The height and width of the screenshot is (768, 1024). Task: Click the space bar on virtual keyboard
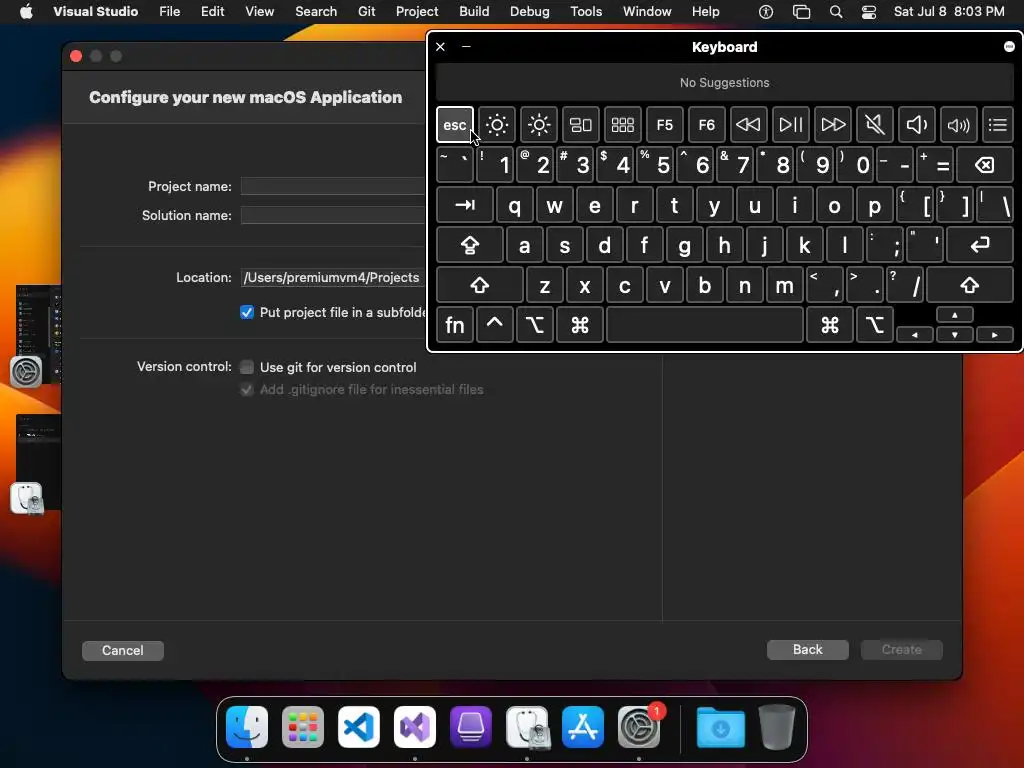pyautogui.click(x=705, y=325)
